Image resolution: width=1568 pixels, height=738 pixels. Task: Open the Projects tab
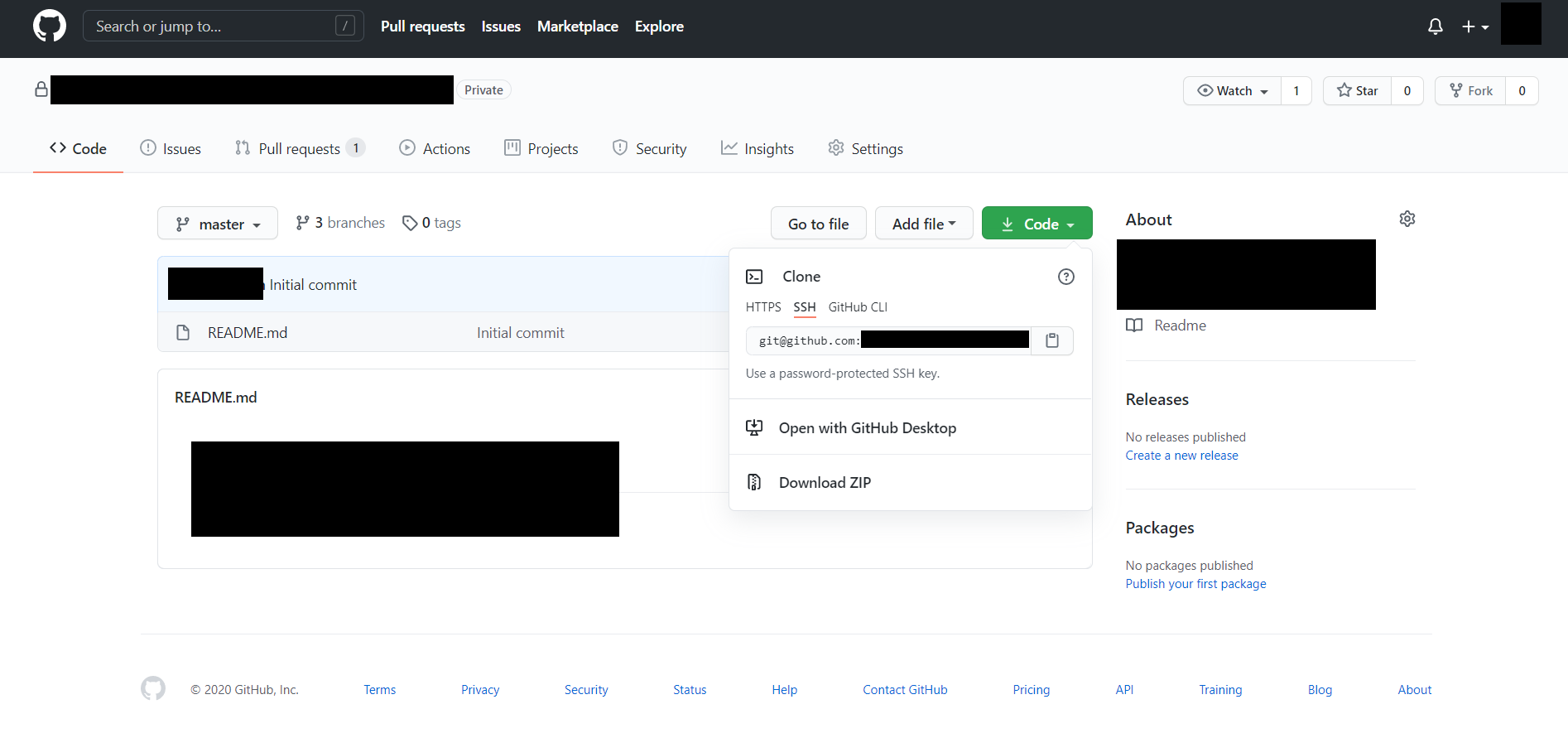pos(541,148)
